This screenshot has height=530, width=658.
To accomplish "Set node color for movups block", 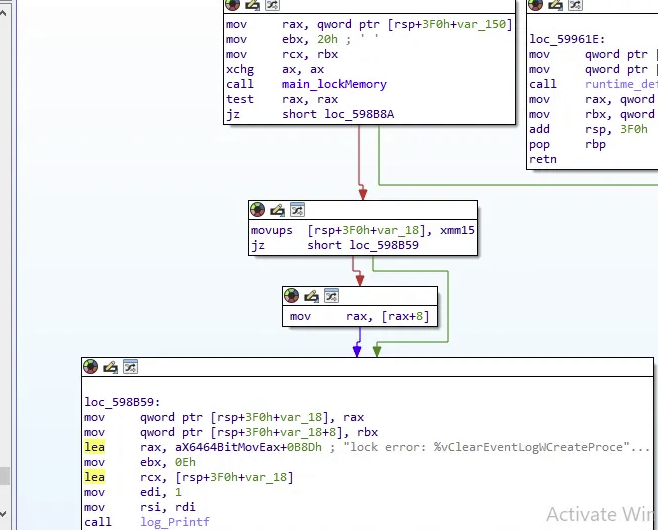I will click(258, 209).
